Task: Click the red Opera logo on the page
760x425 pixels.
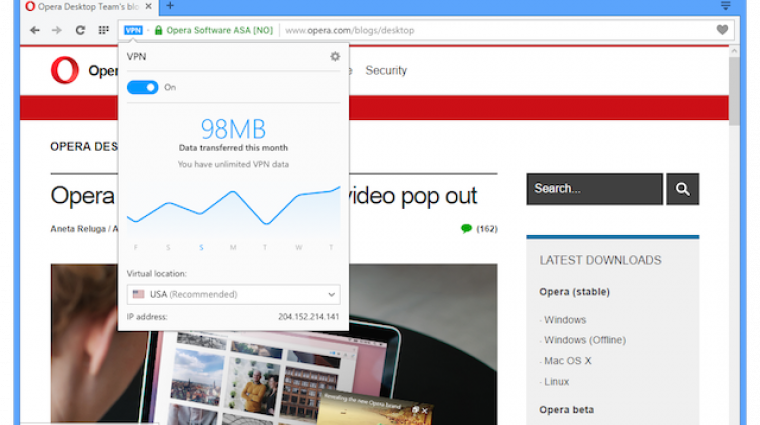Action: pos(65,70)
